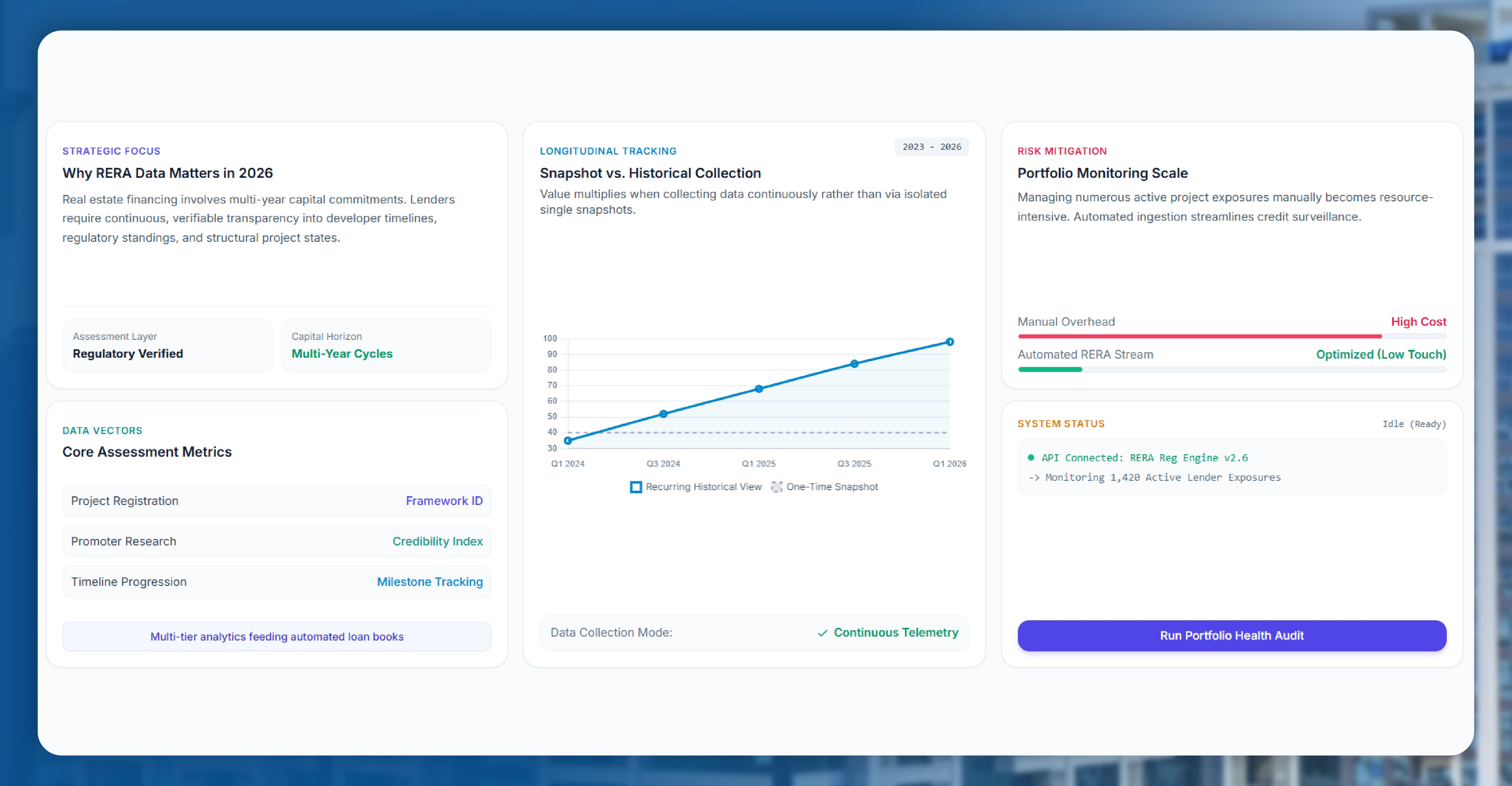1512x786 pixels.
Task: Click the Monitoring 1,420 Active Lender Exposures line
Action: [x=1155, y=477]
